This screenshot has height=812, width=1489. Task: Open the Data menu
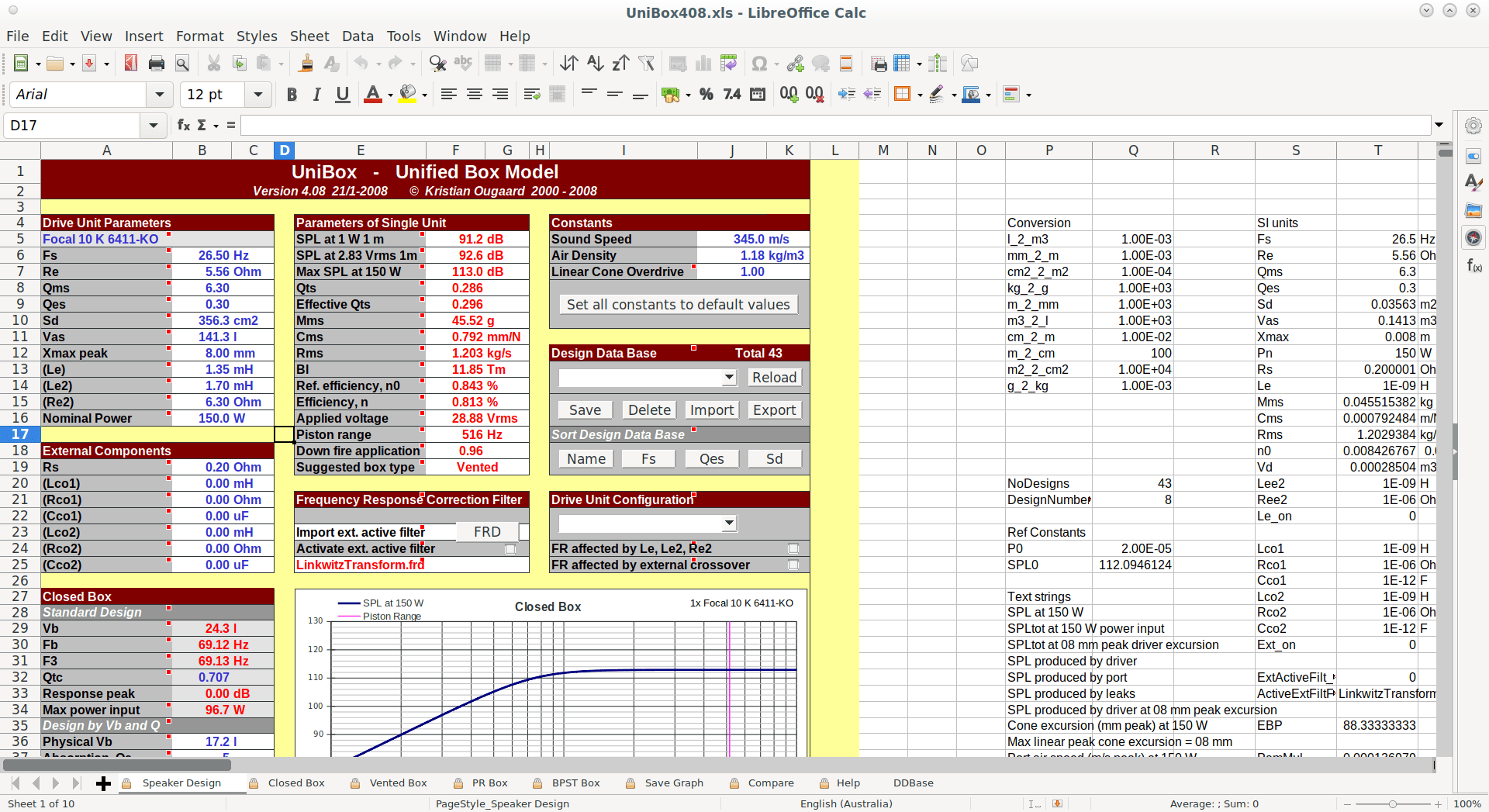click(358, 36)
